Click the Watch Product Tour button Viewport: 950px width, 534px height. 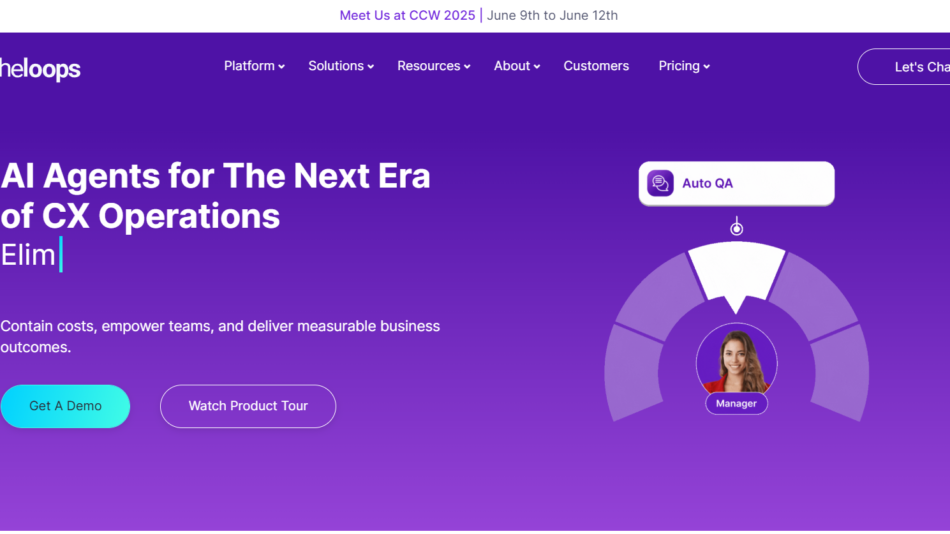coord(248,406)
